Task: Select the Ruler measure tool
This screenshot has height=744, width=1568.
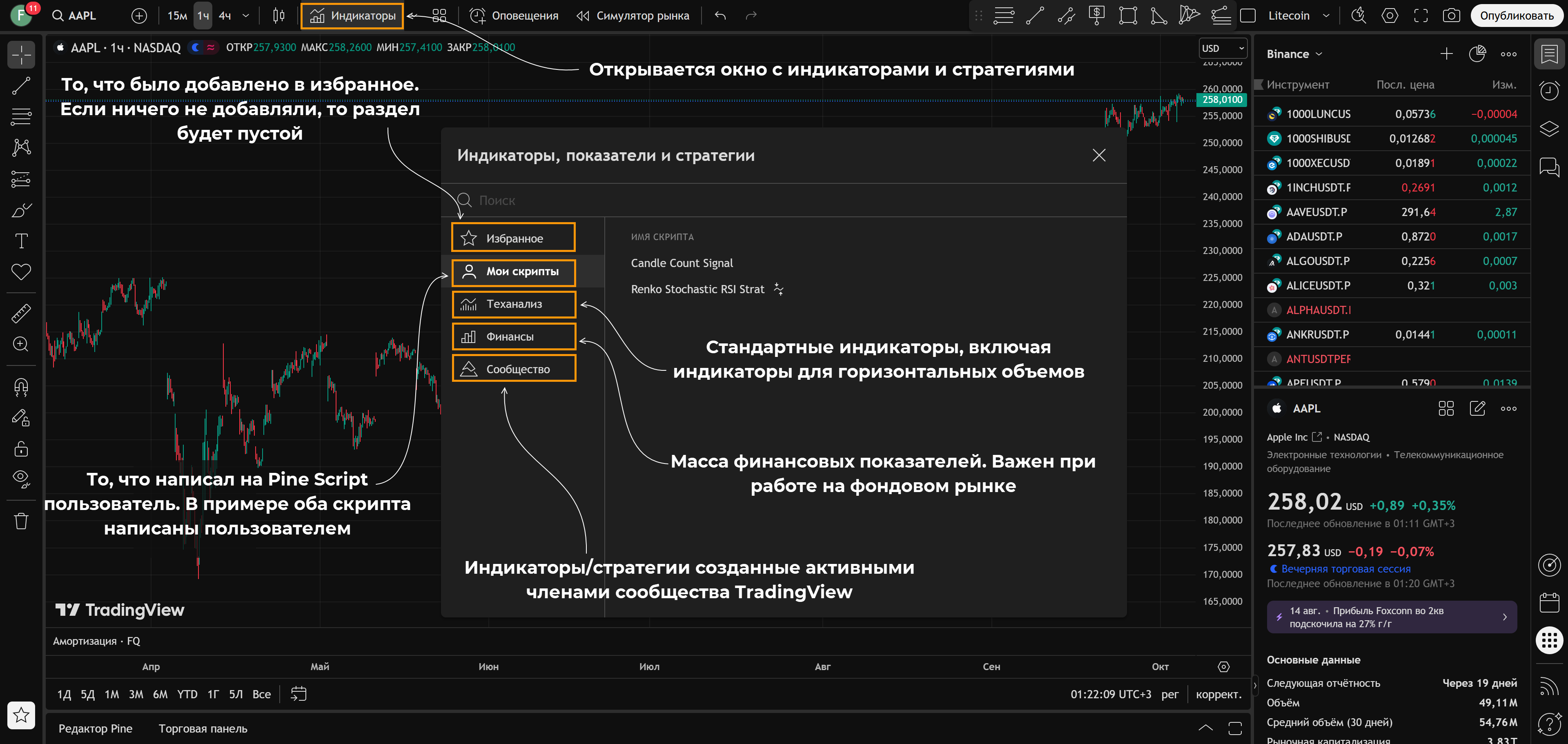Action: [x=21, y=313]
